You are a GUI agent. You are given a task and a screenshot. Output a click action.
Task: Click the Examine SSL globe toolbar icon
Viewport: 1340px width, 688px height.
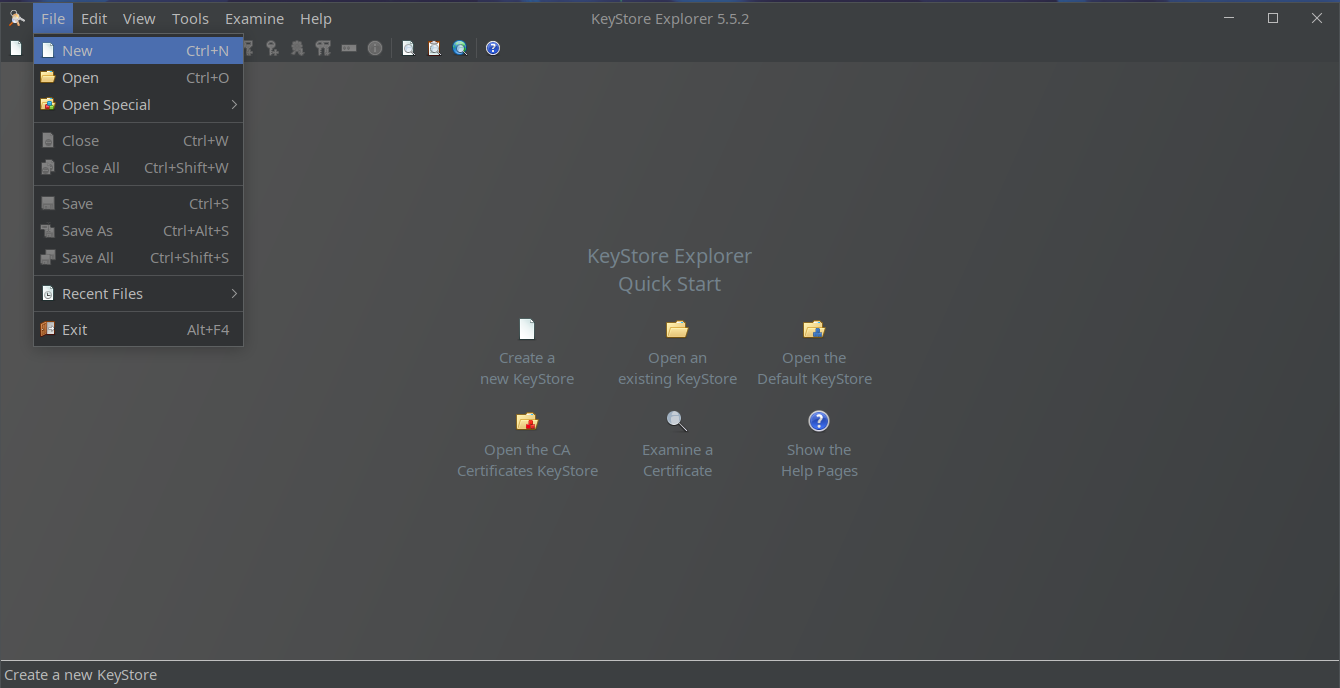pos(460,48)
